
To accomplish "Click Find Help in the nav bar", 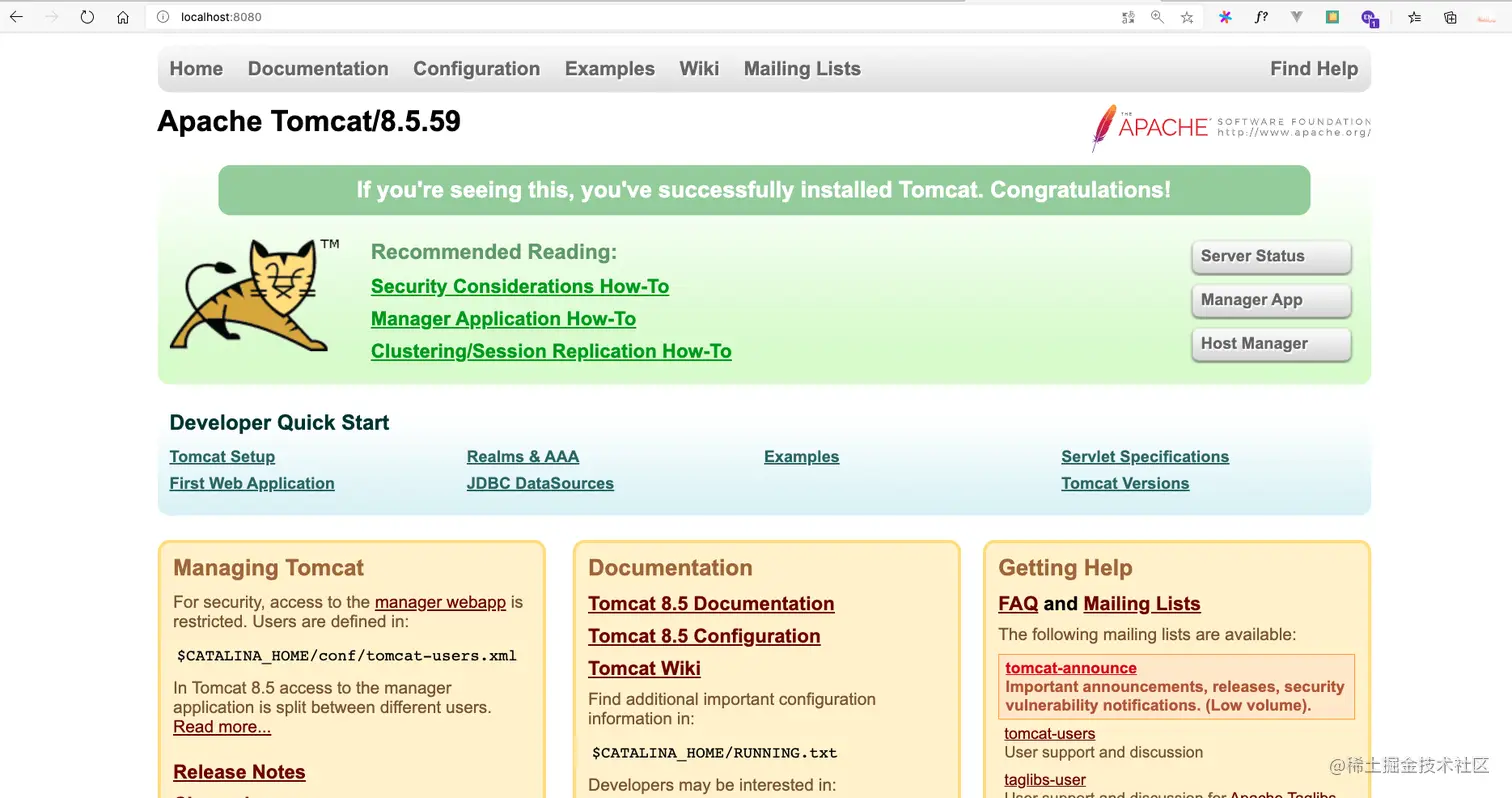I will coord(1314,69).
